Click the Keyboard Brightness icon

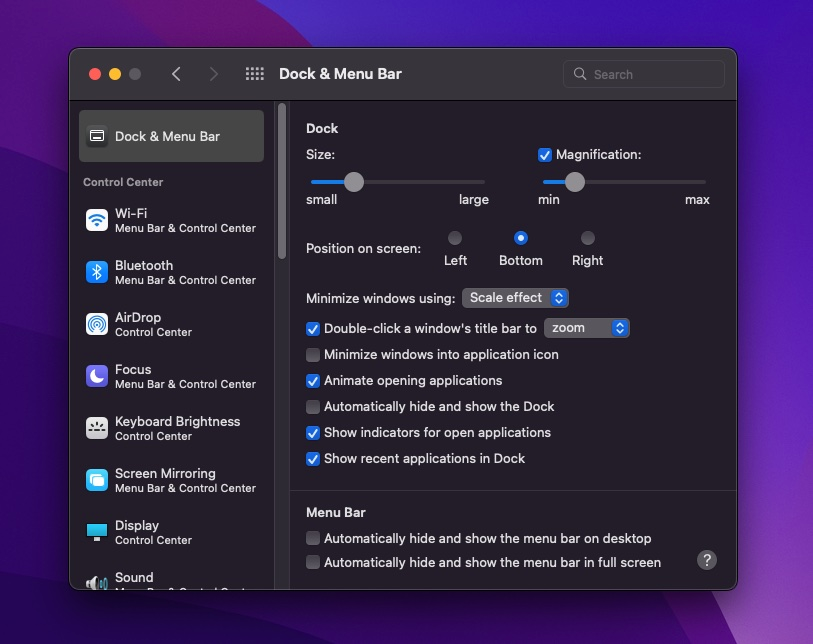click(97, 428)
